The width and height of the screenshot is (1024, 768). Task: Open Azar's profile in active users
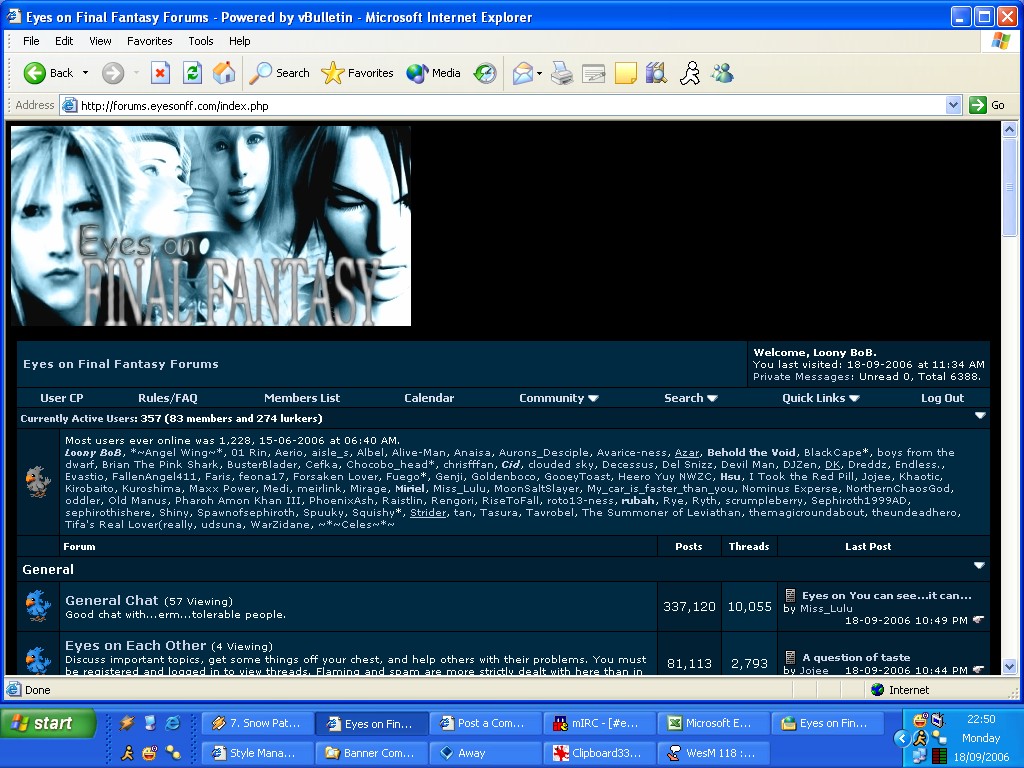686,453
